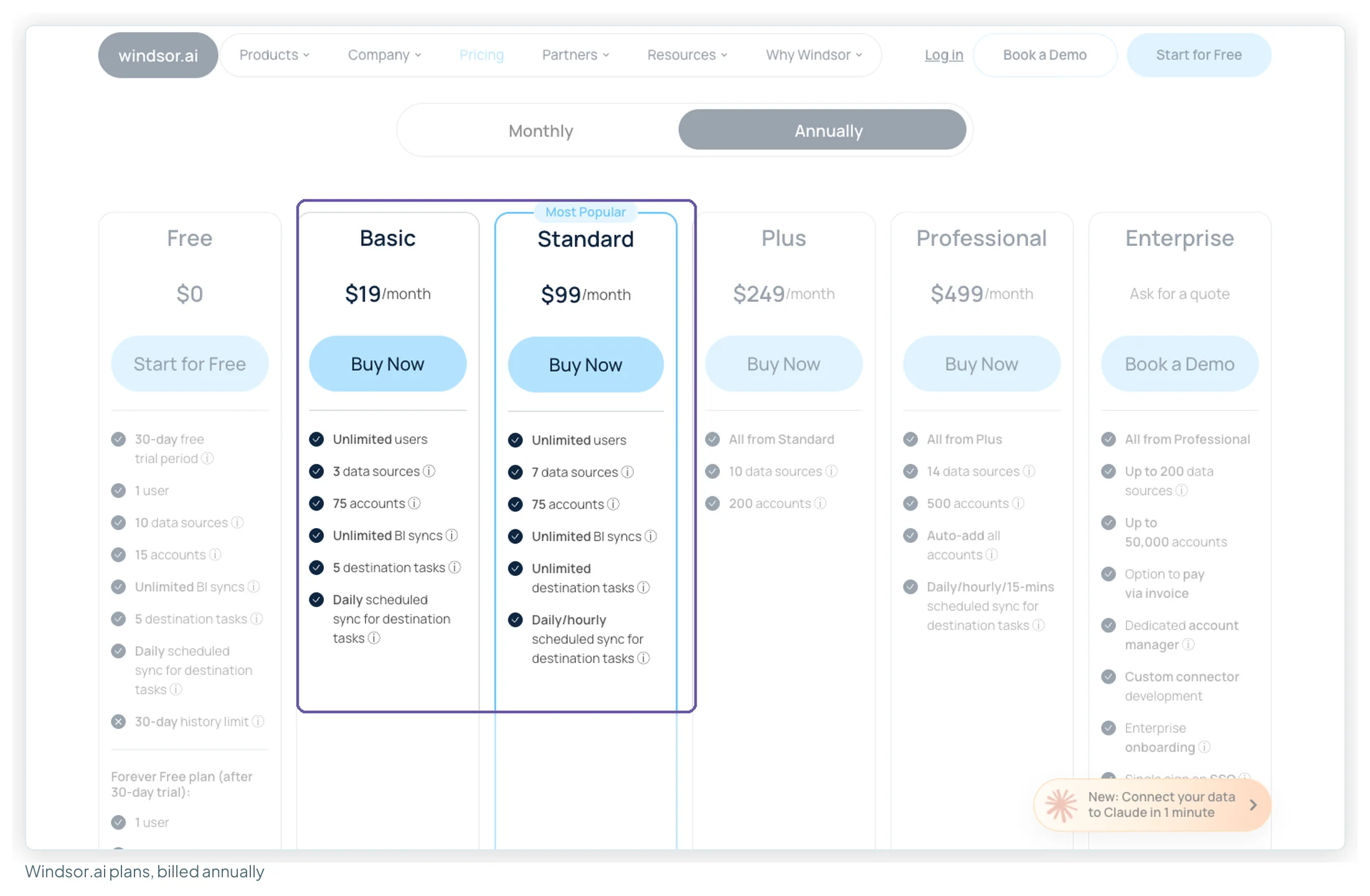Expand the Why Windsor dropdown menu
Viewport: 1370px width, 896px height.
pyautogui.click(x=814, y=55)
